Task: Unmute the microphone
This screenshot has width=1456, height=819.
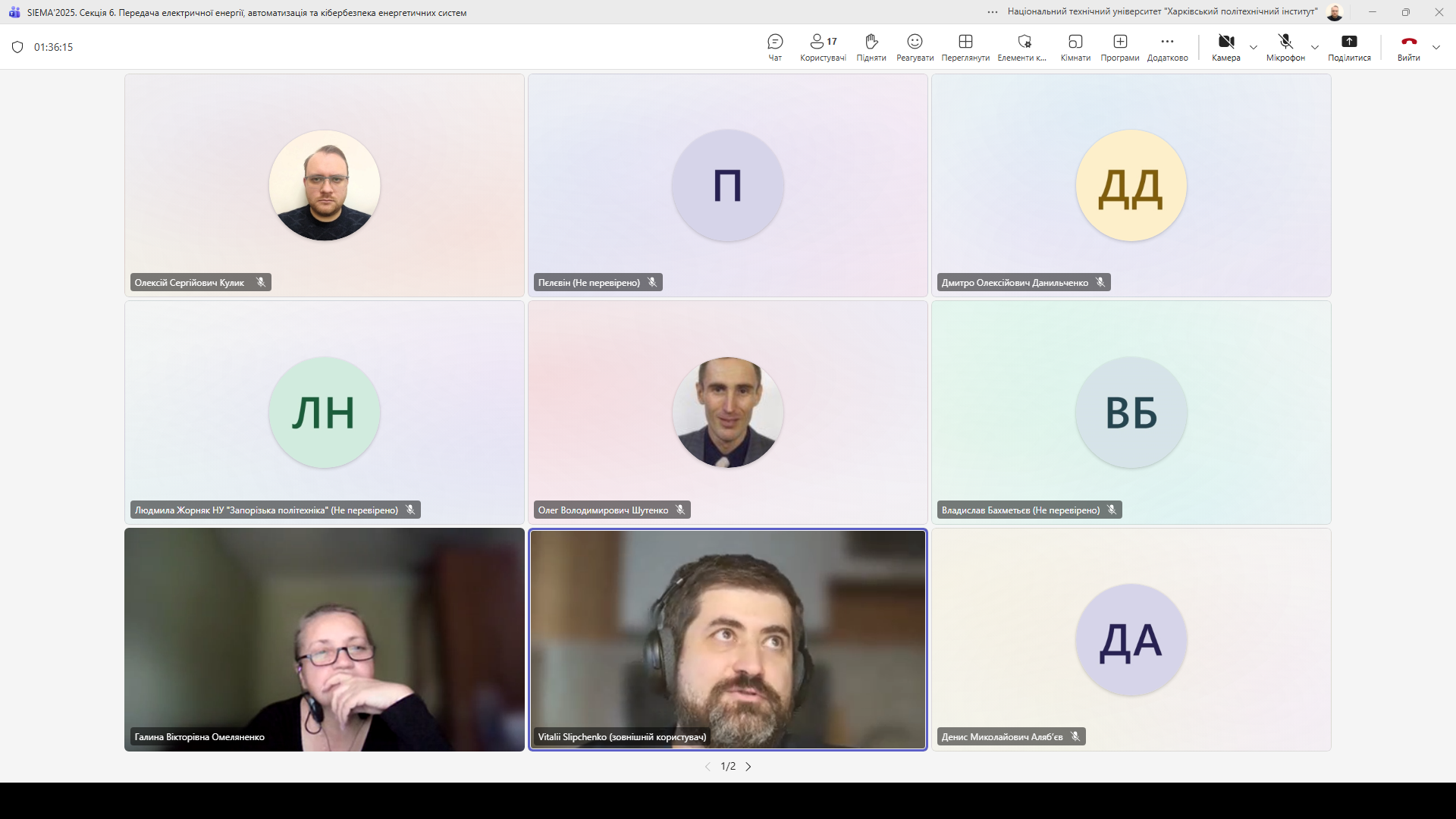Action: [x=1285, y=46]
